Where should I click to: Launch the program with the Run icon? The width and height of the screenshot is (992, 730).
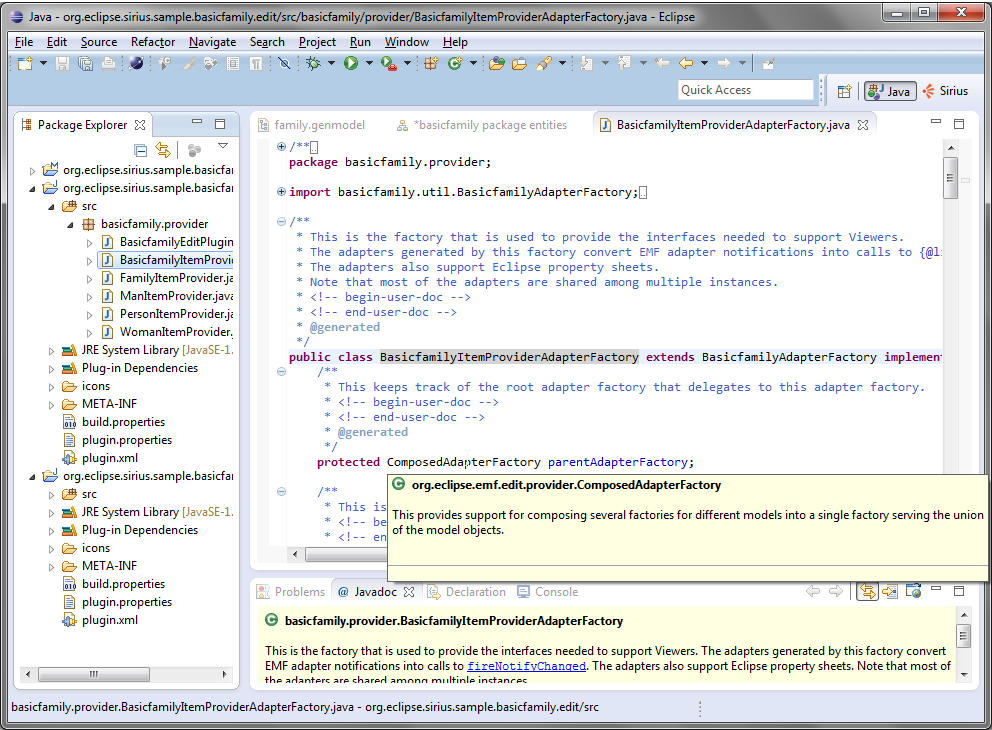(350, 63)
